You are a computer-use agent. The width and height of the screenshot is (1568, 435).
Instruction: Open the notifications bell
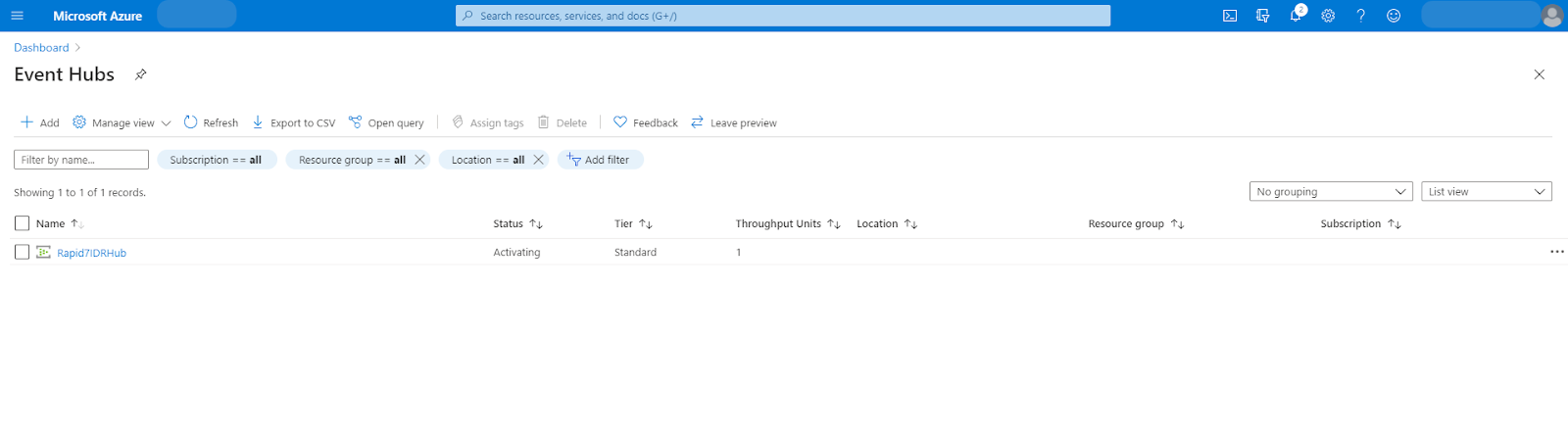pyautogui.click(x=1297, y=15)
